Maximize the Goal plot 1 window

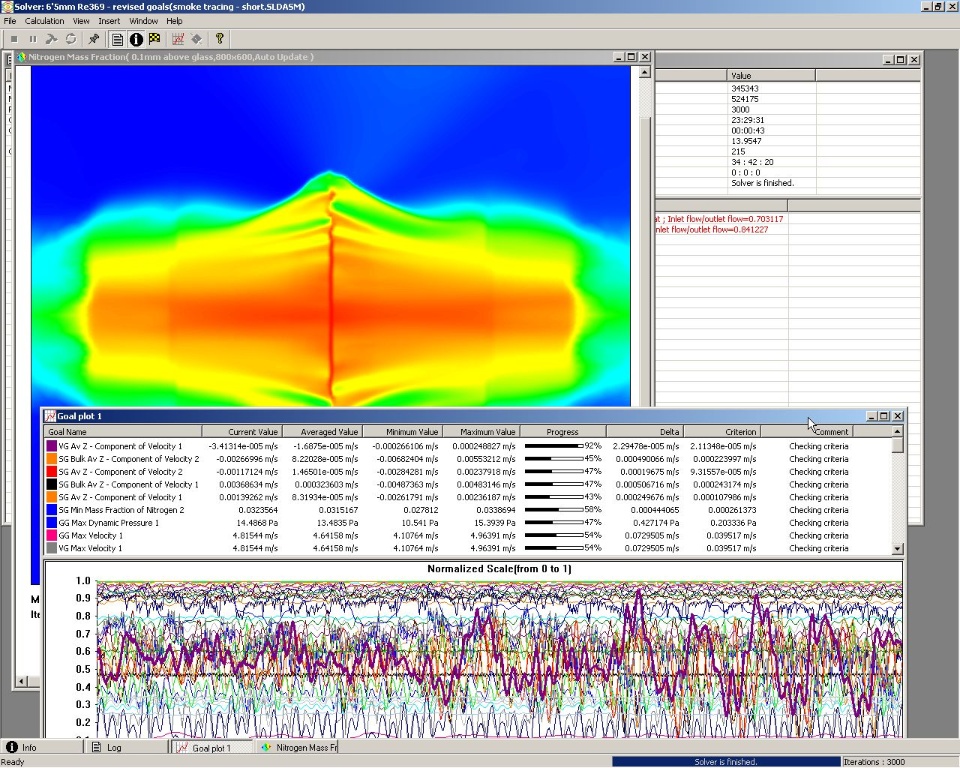tap(884, 416)
